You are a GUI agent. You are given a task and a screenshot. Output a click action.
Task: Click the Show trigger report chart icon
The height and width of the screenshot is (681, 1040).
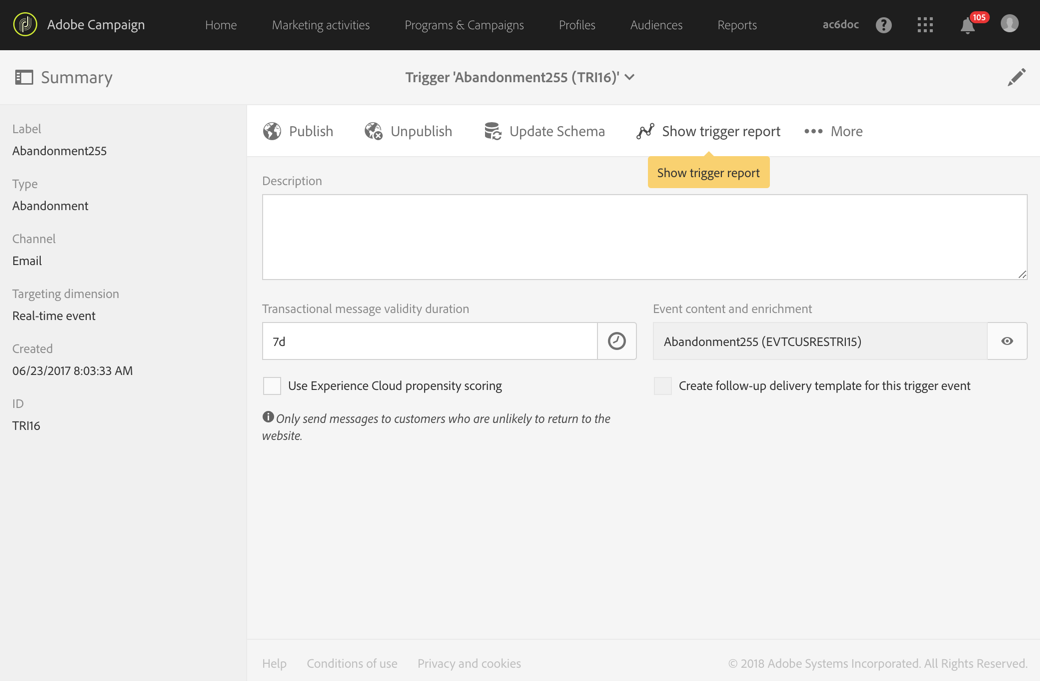coord(645,131)
